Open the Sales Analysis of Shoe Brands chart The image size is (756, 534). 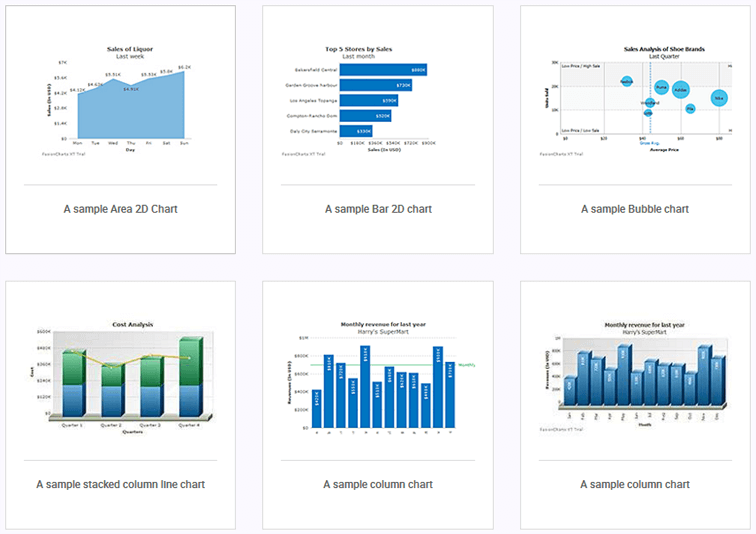pyautogui.click(x=637, y=100)
